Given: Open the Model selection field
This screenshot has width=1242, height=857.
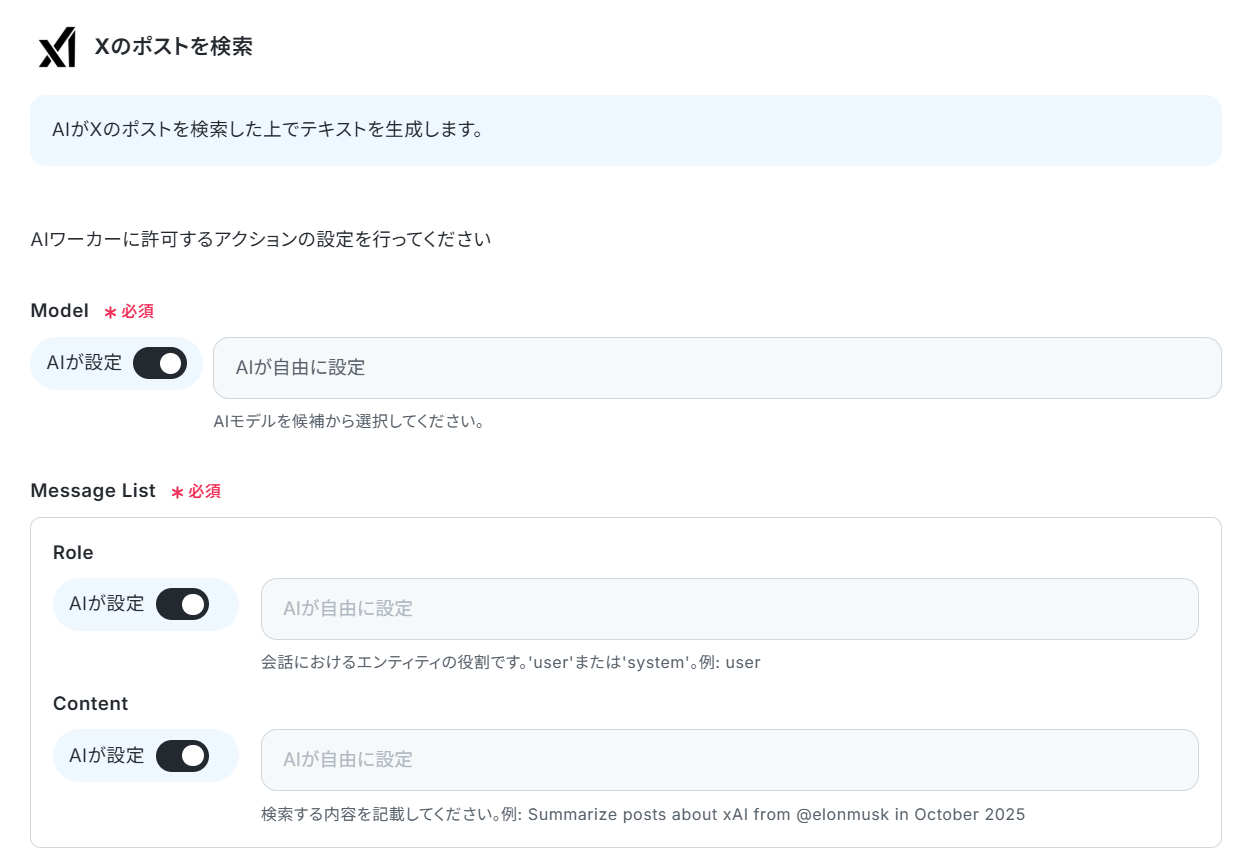Looking at the screenshot, I should click(x=717, y=368).
